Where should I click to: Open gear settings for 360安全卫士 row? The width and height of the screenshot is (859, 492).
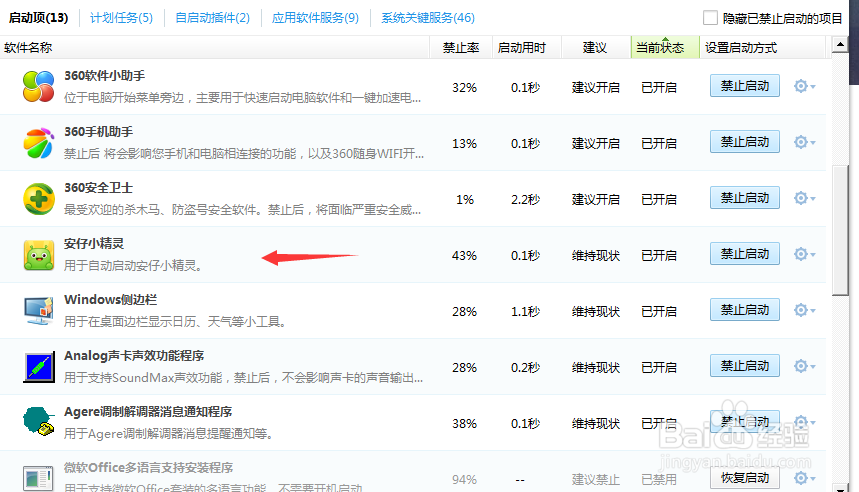[x=804, y=198]
